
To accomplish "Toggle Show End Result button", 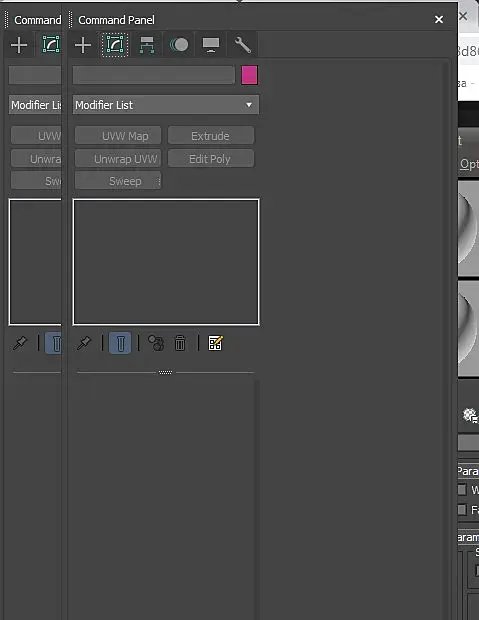I will 120,343.
